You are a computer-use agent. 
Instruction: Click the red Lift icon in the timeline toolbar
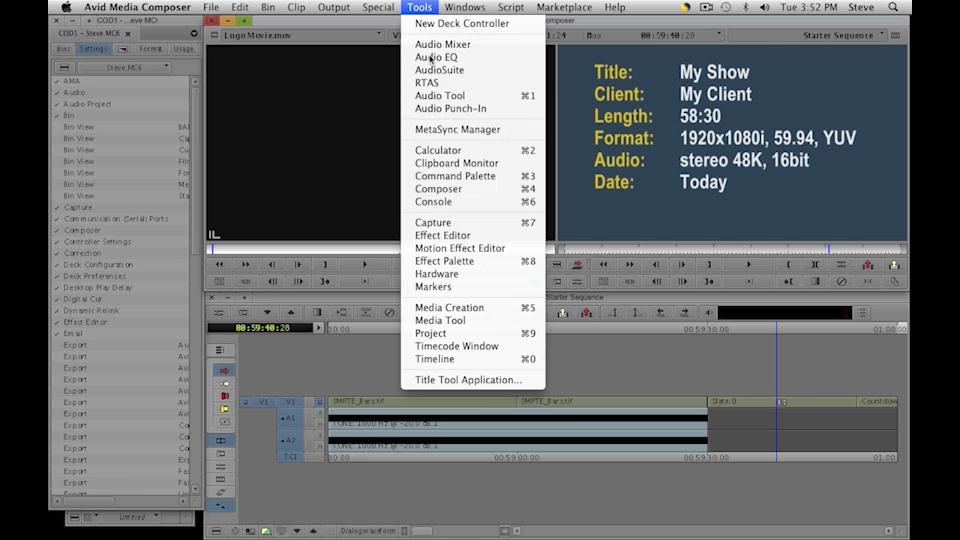pyautogui.click(x=587, y=313)
